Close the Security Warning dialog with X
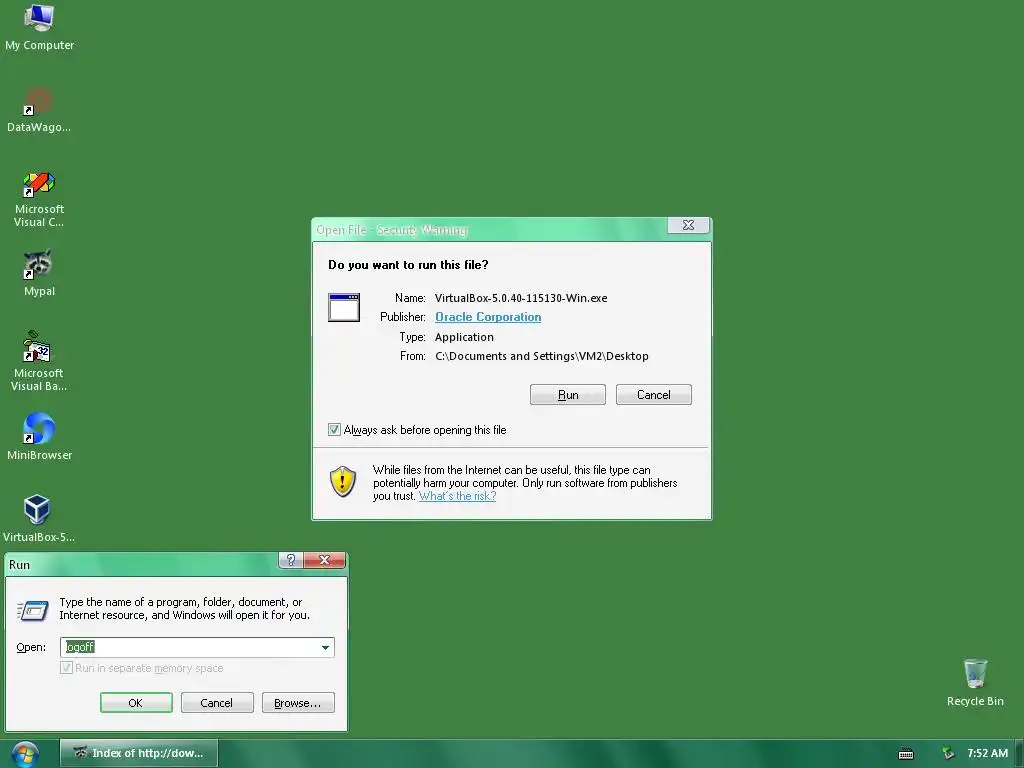The image size is (1024, 768). 688,225
